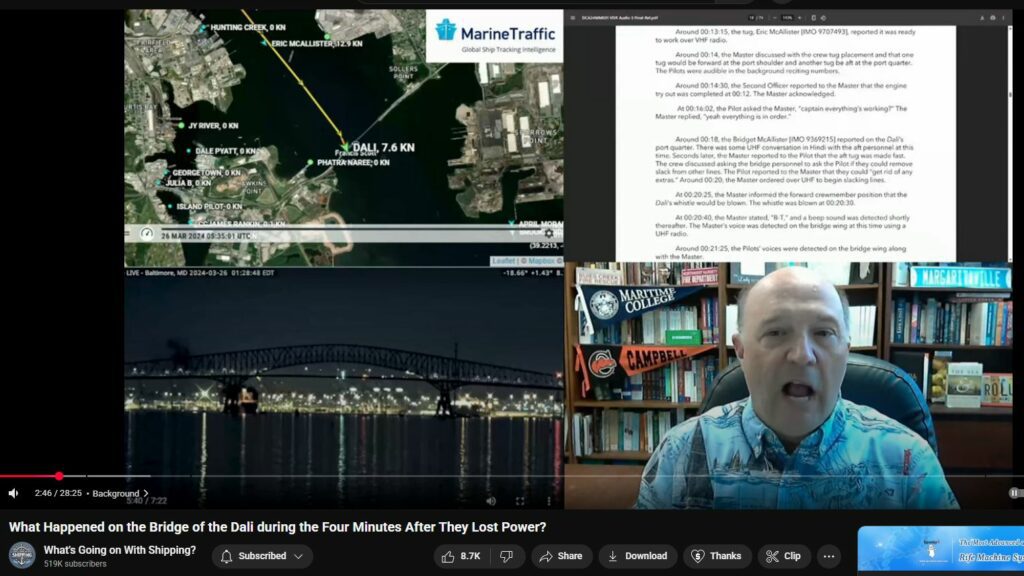Select the JY RIVER, 0 KN ship label

(213, 125)
